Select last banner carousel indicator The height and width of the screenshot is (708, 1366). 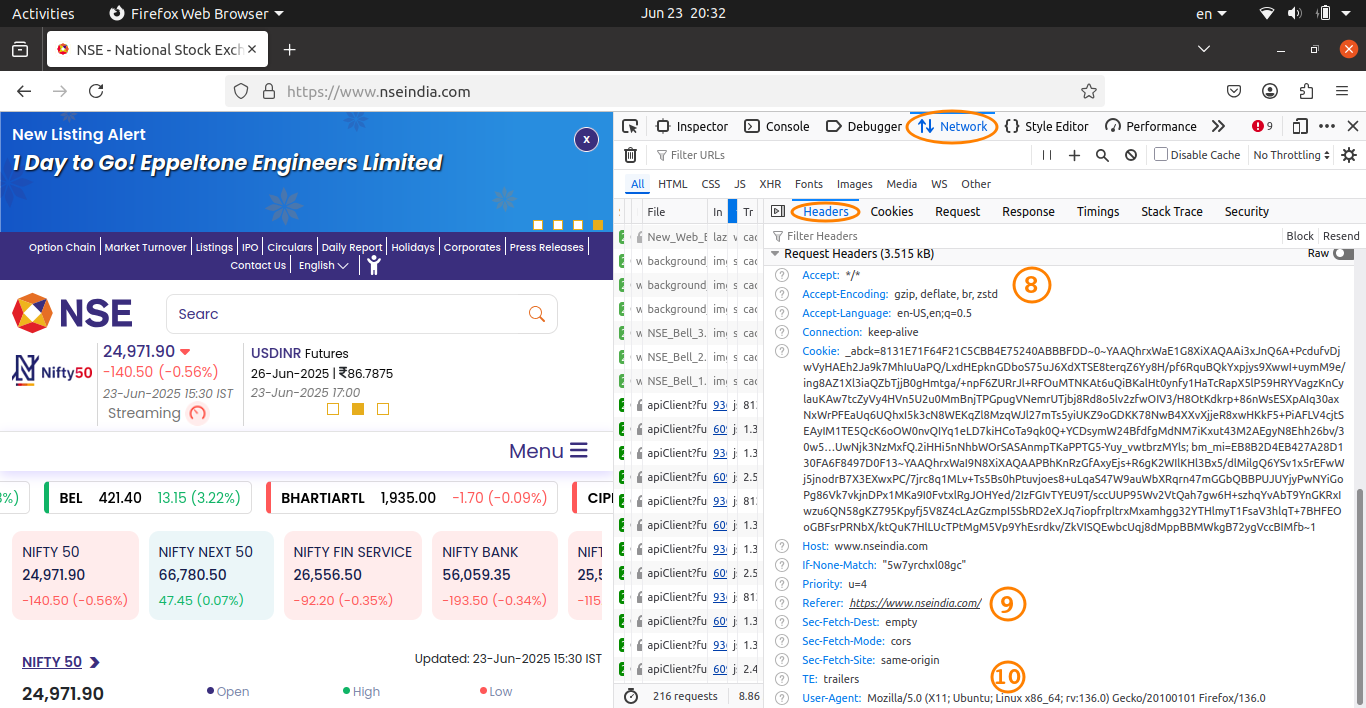click(598, 225)
